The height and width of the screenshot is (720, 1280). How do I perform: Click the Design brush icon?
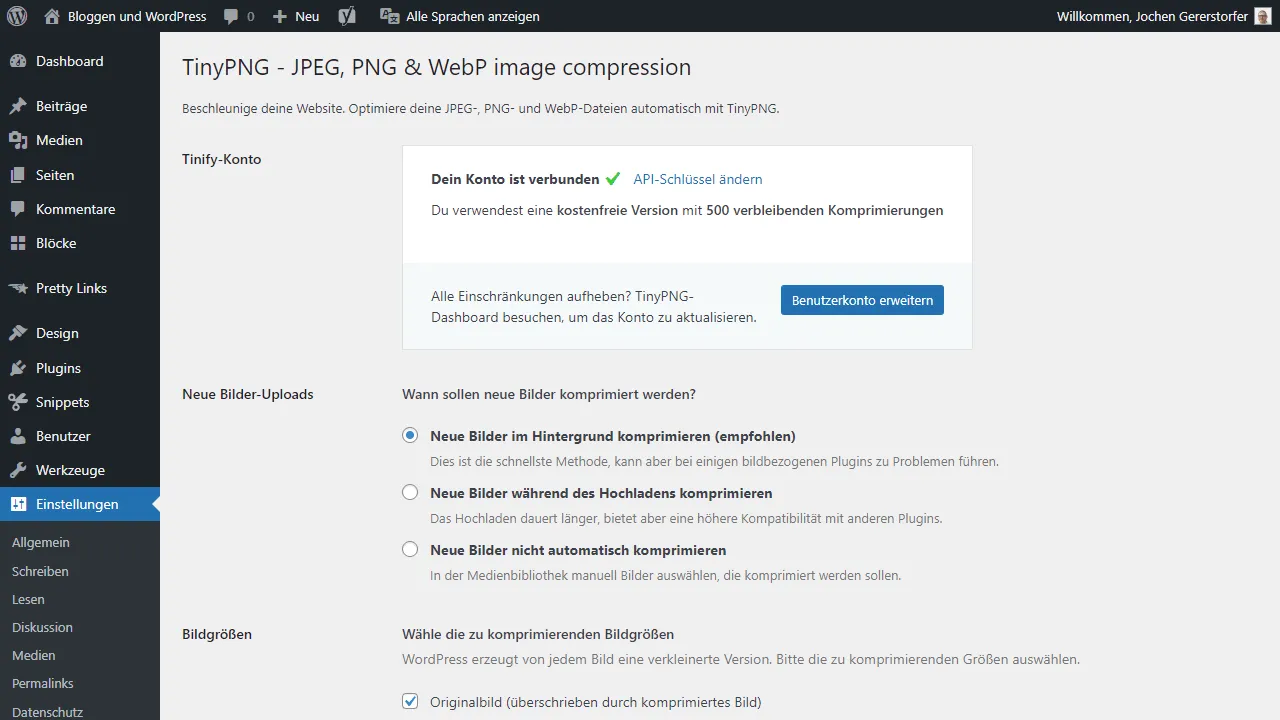18,333
